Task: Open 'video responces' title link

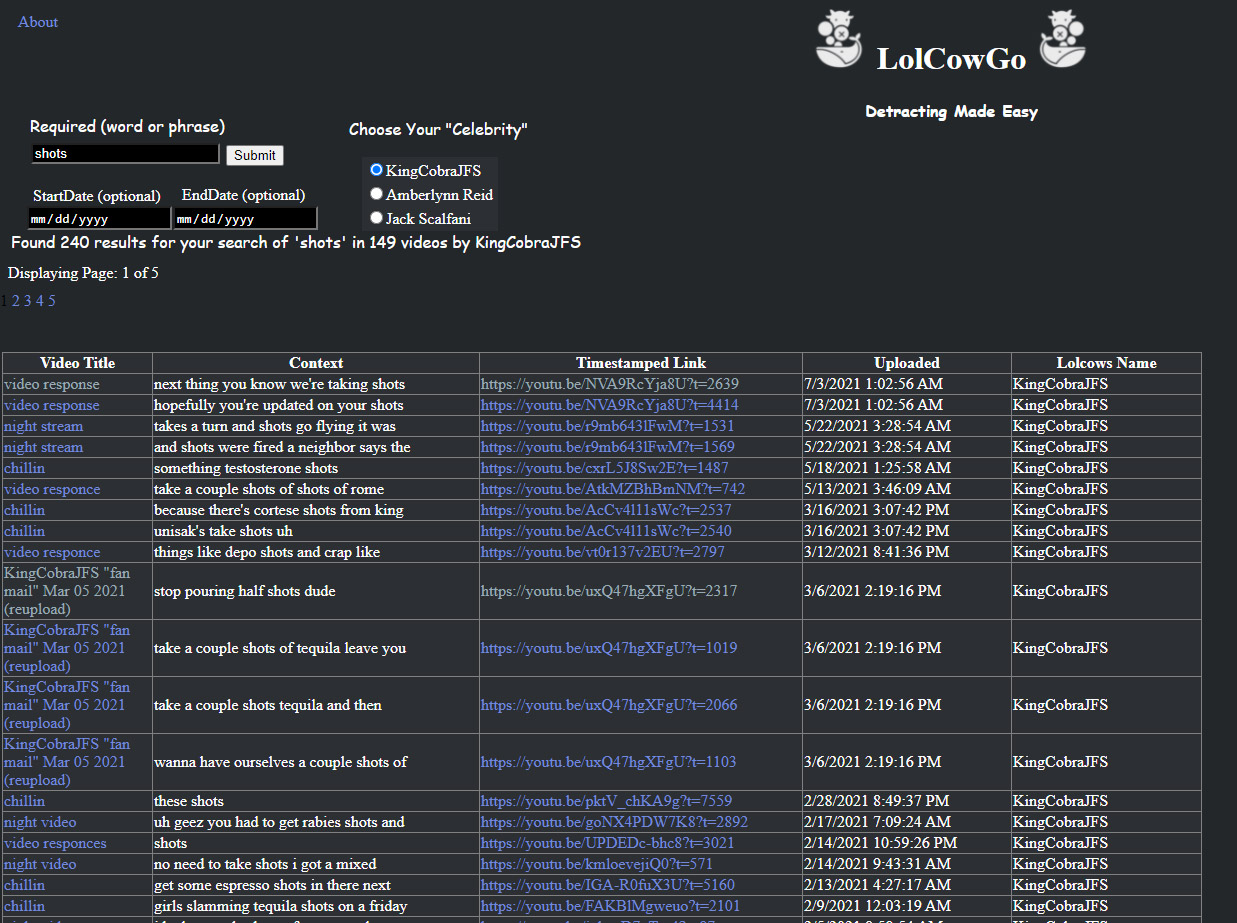Action: point(55,843)
